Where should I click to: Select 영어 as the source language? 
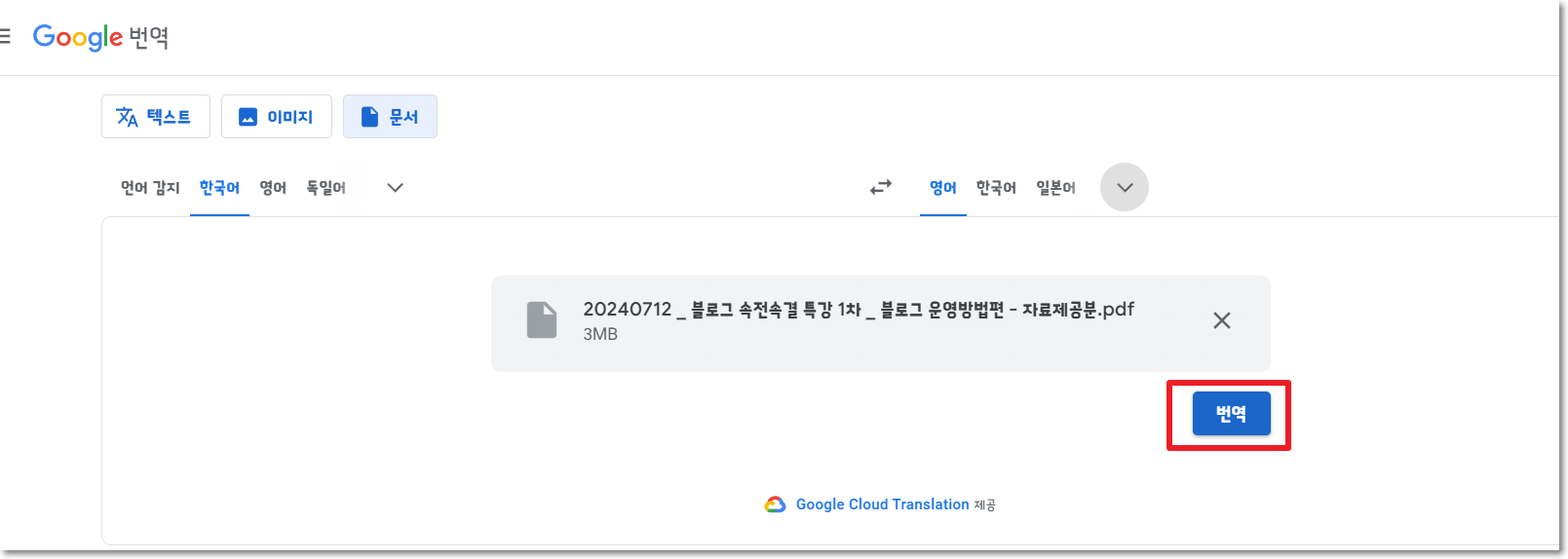[x=273, y=188]
